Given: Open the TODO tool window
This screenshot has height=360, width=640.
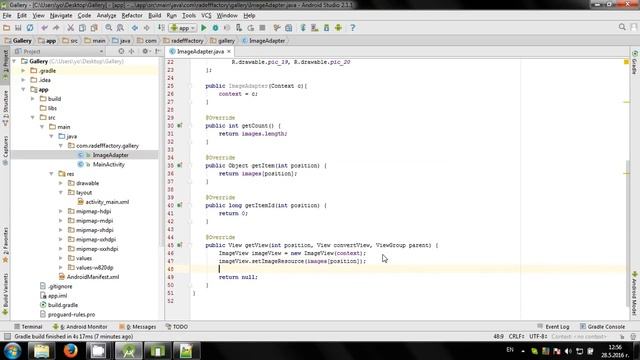Looking at the screenshot, I should (177, 327).
